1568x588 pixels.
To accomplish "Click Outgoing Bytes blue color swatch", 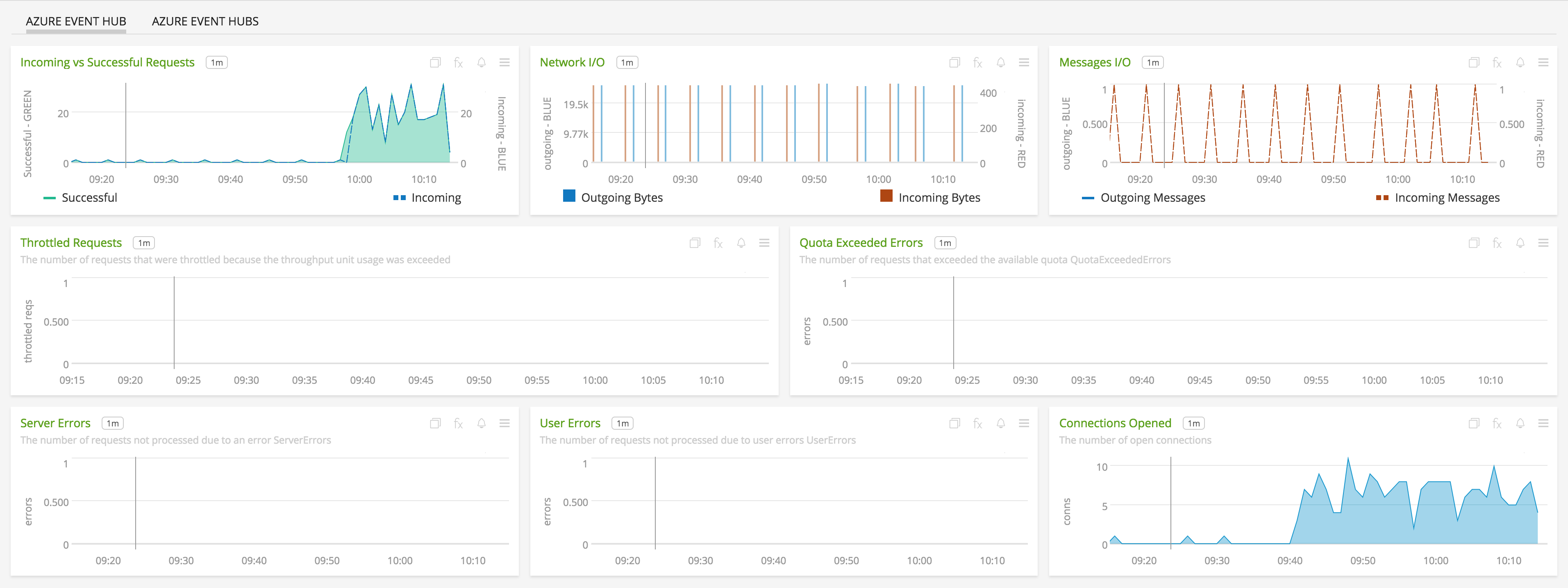I will pos(568,196).
